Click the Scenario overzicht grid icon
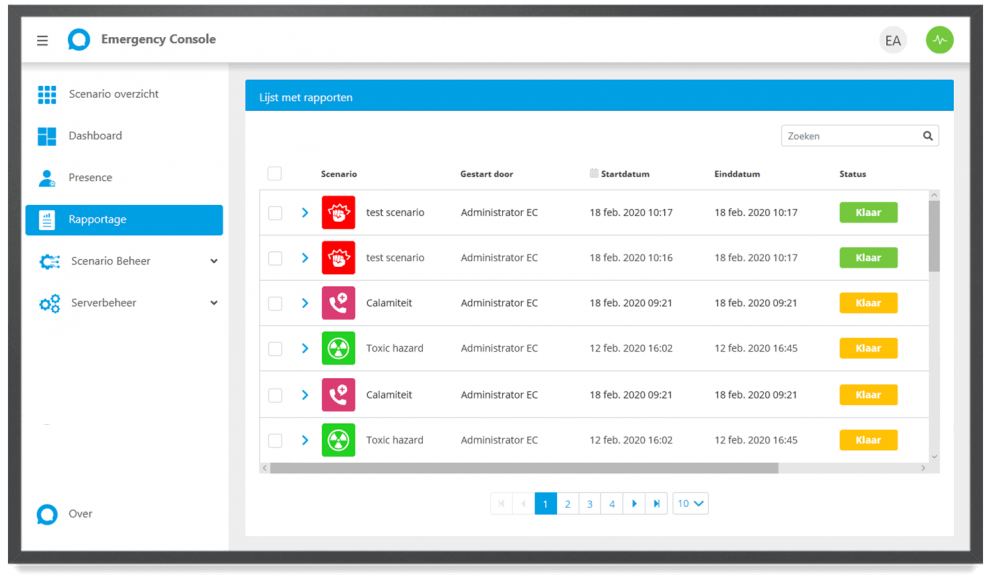This screenshot has height=581, width=991. pos(47,94)
